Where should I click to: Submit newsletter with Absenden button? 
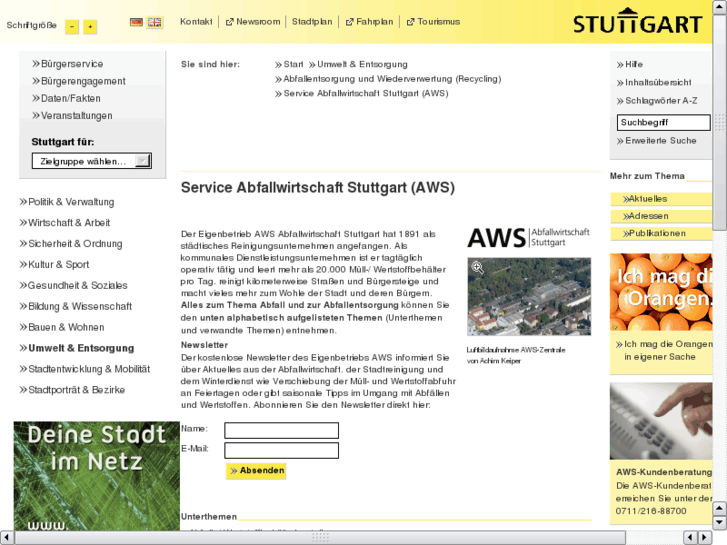click(x=256, y=471)
